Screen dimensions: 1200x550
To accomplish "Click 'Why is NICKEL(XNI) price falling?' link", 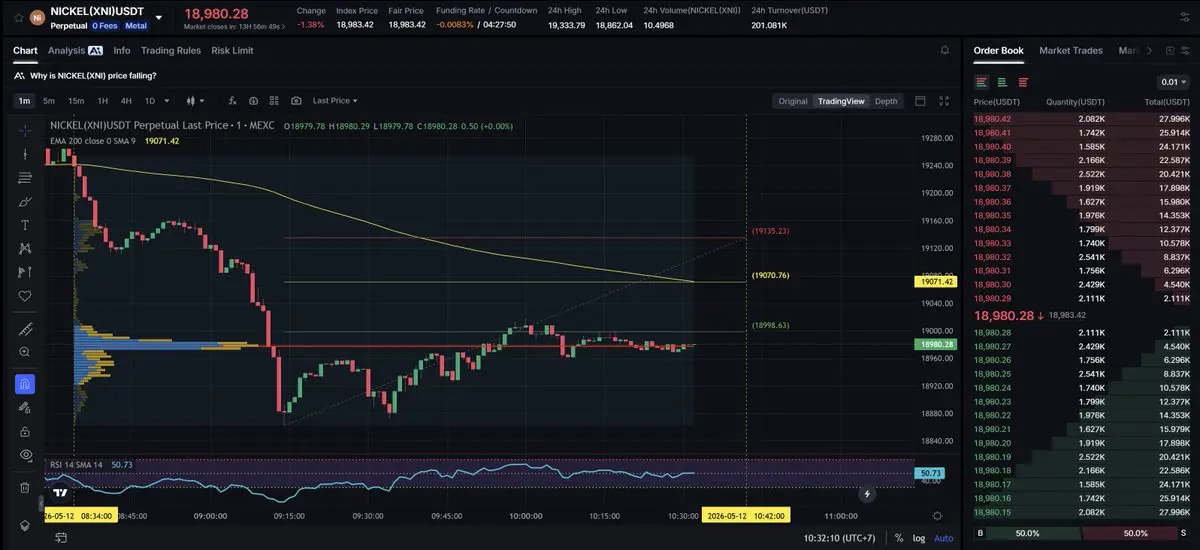I will point(93,75).
